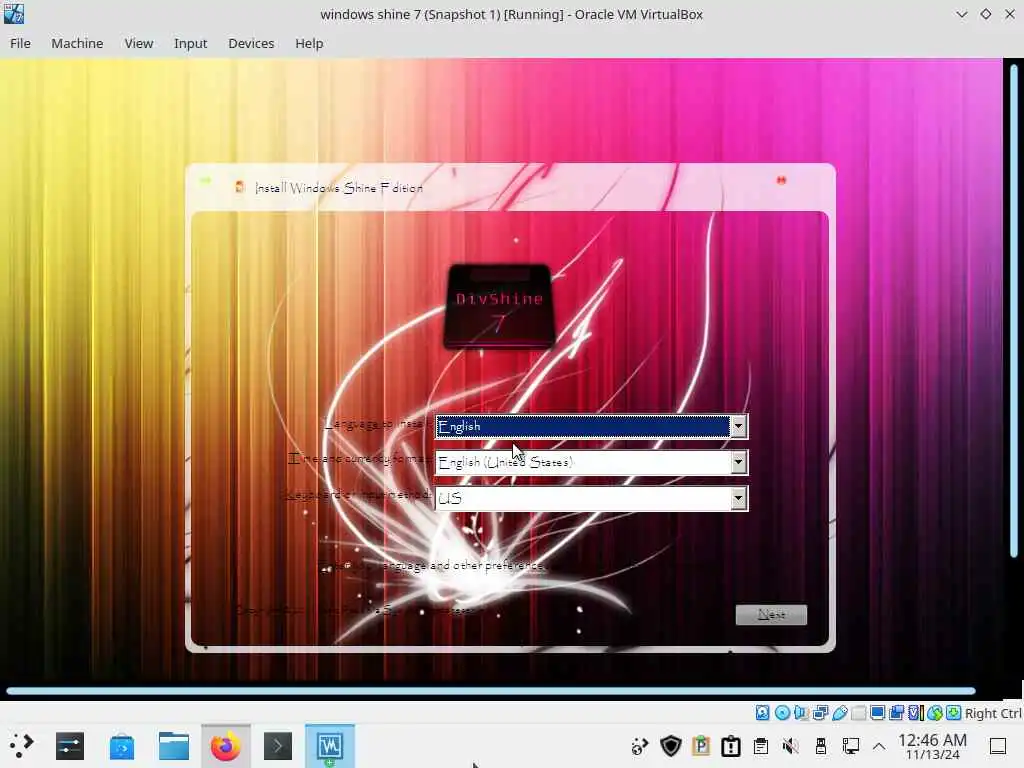Viewport: 1024px width, 768px height.
Task: Click the hard disk activity status icon
Action: pos(762,712)
